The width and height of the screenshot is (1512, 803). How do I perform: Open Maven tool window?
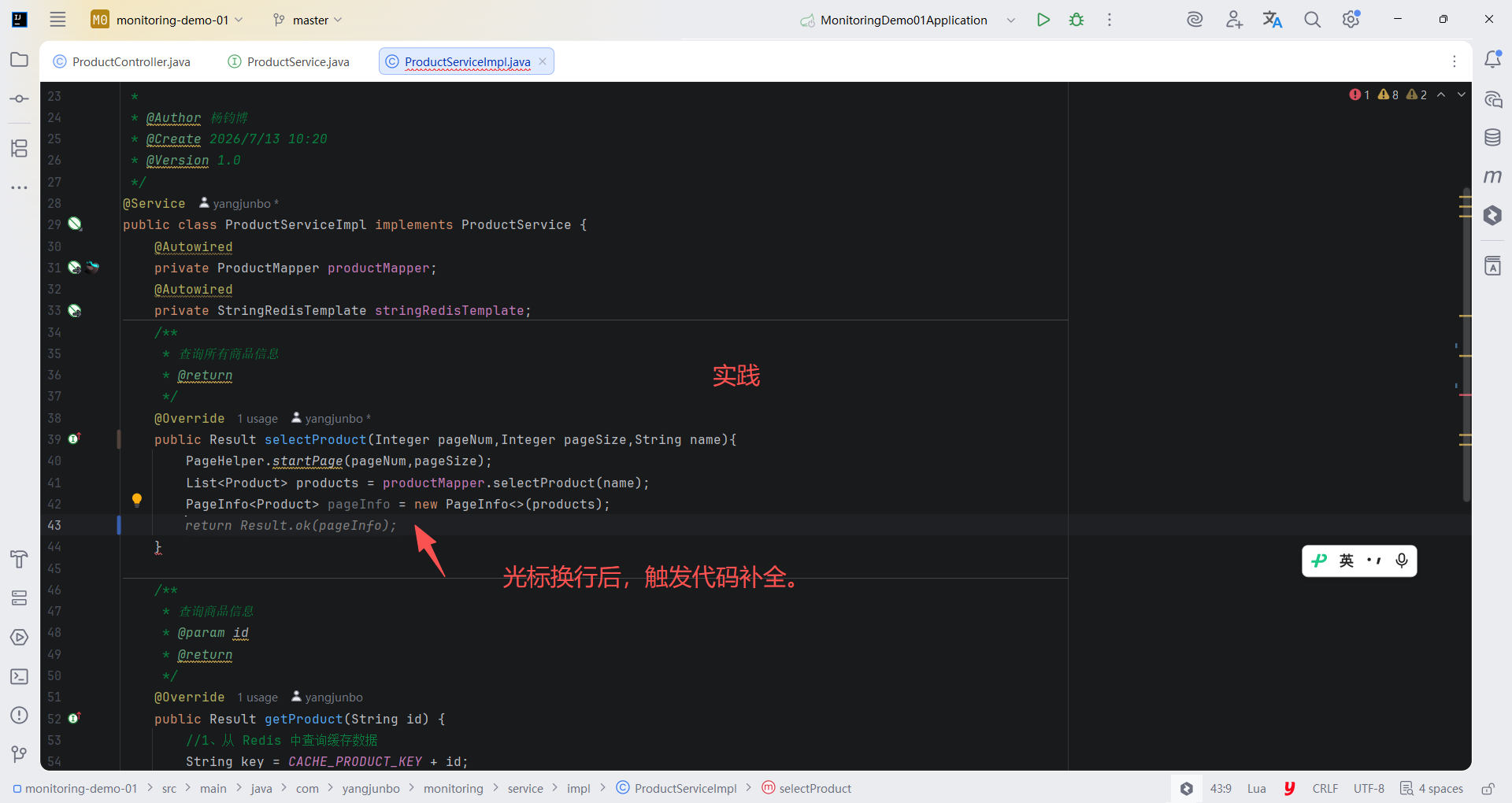pos(1492,176)
